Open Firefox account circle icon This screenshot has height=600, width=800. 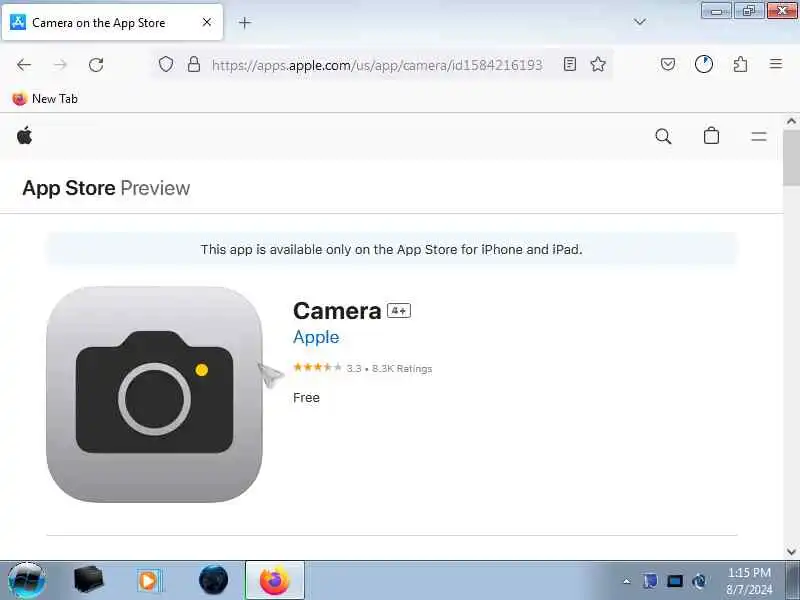coord(704,64)
